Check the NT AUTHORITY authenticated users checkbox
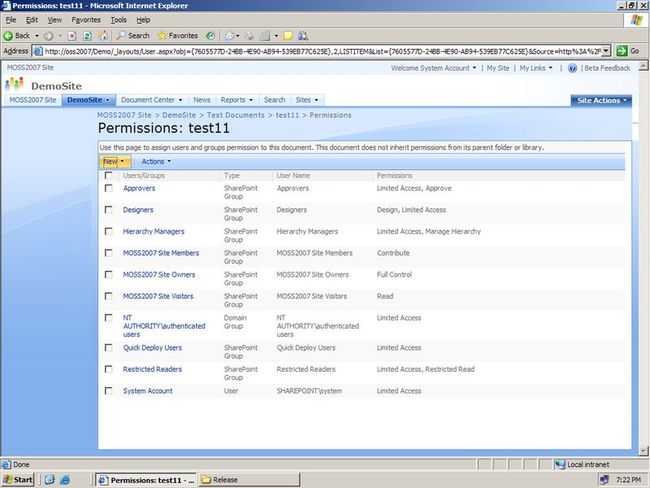This screenshot has width=650, height=488. 109,318
